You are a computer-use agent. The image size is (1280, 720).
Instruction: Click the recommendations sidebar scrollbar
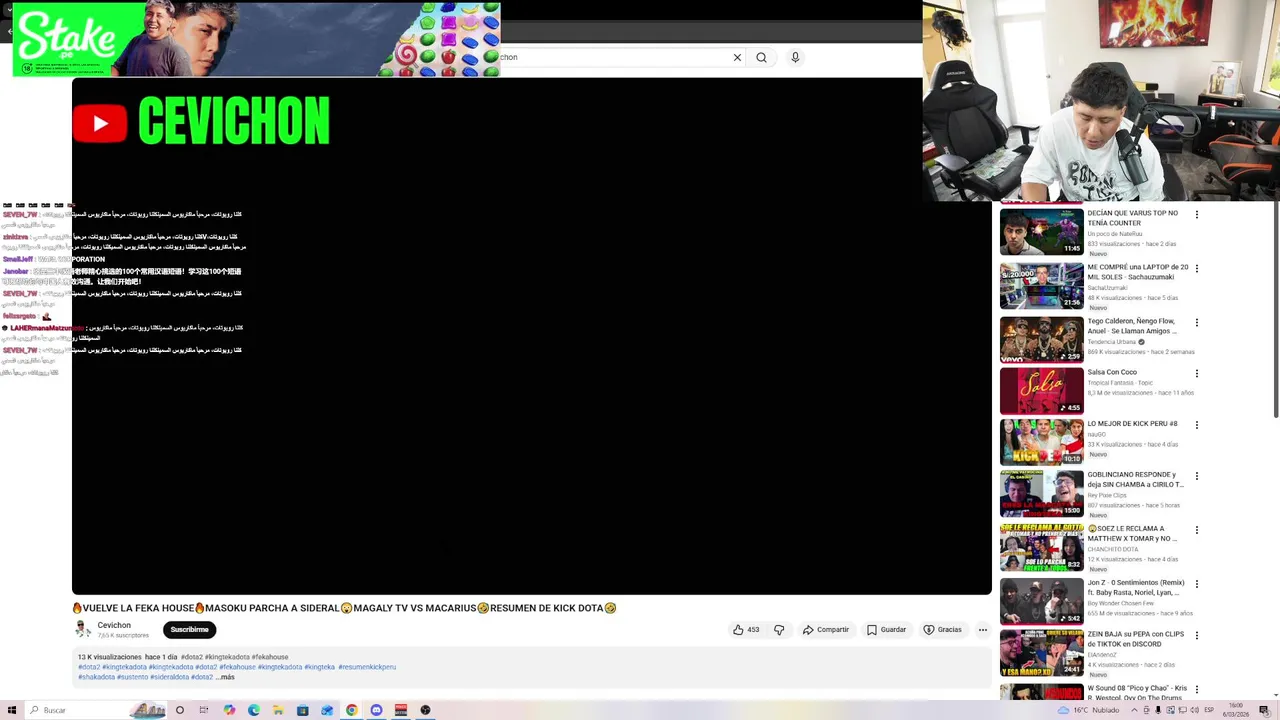click(1275, 310)
